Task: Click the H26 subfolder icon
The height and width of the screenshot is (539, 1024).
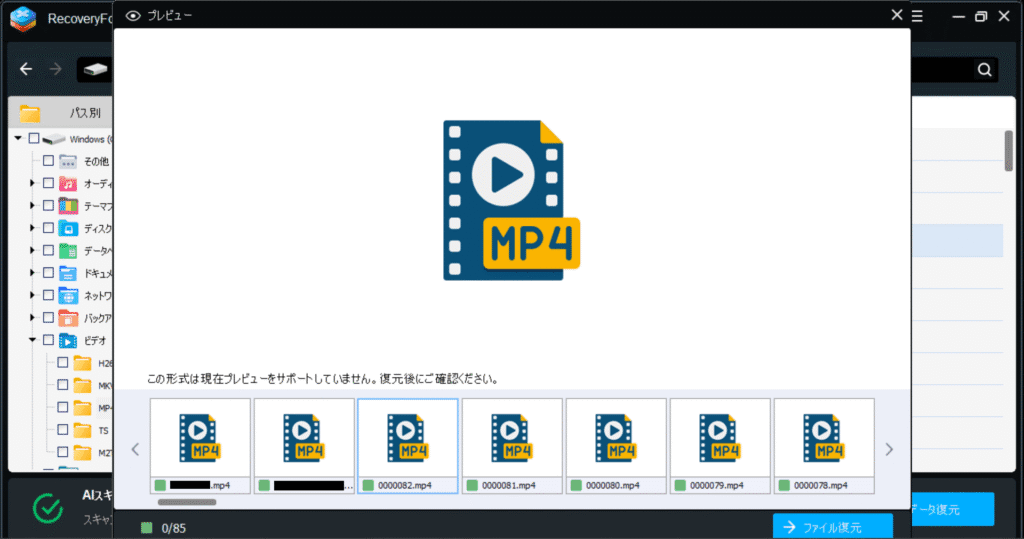Action: point(82,363)
